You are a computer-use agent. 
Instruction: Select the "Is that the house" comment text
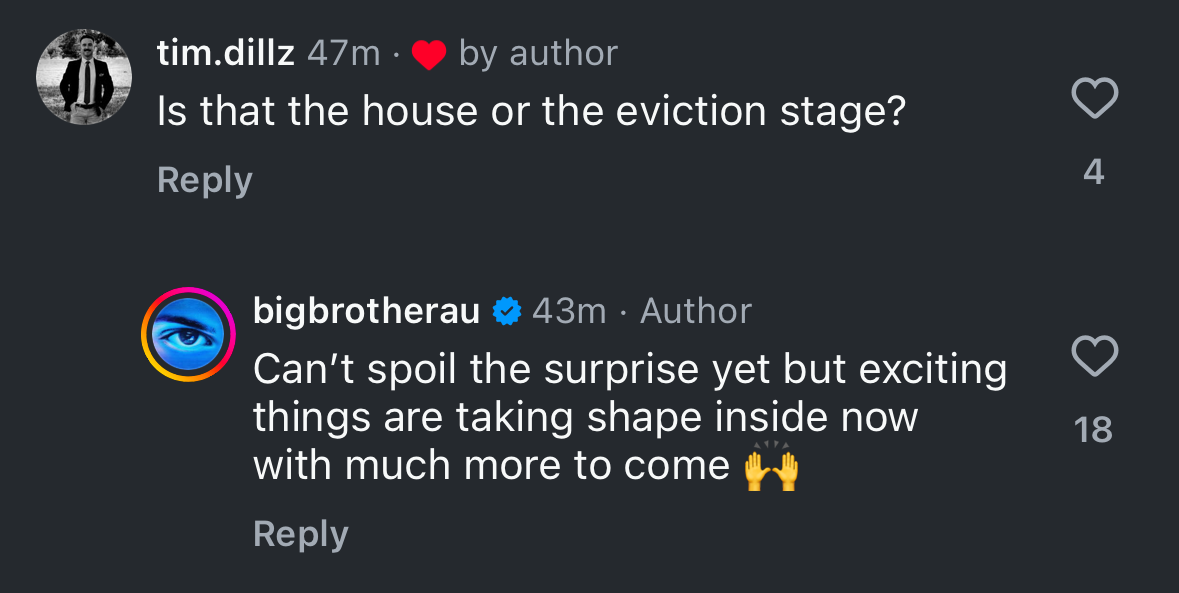pyautogui.click(x=530, y=112)
